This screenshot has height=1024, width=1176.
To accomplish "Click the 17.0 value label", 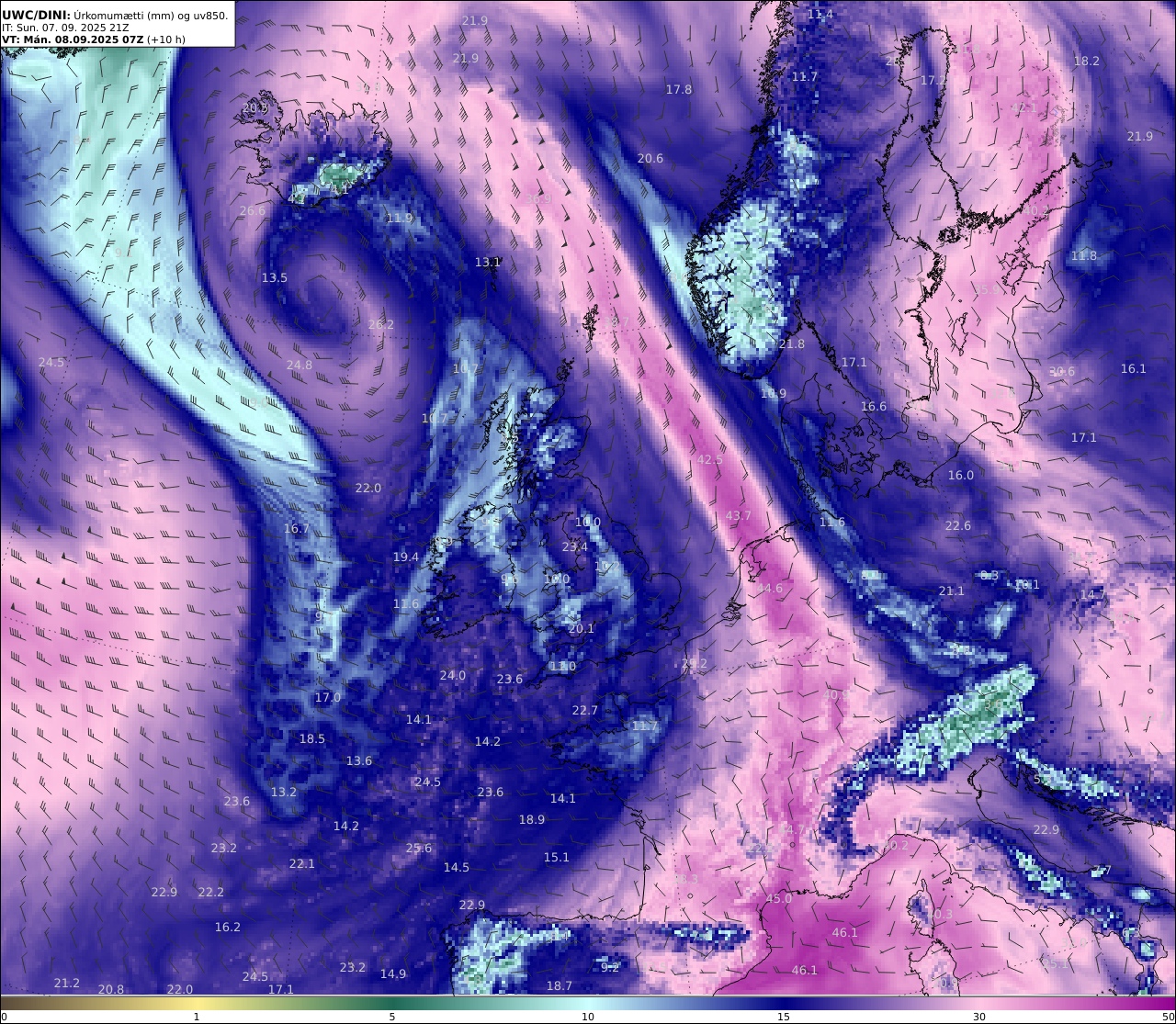I will pos(328,697).
